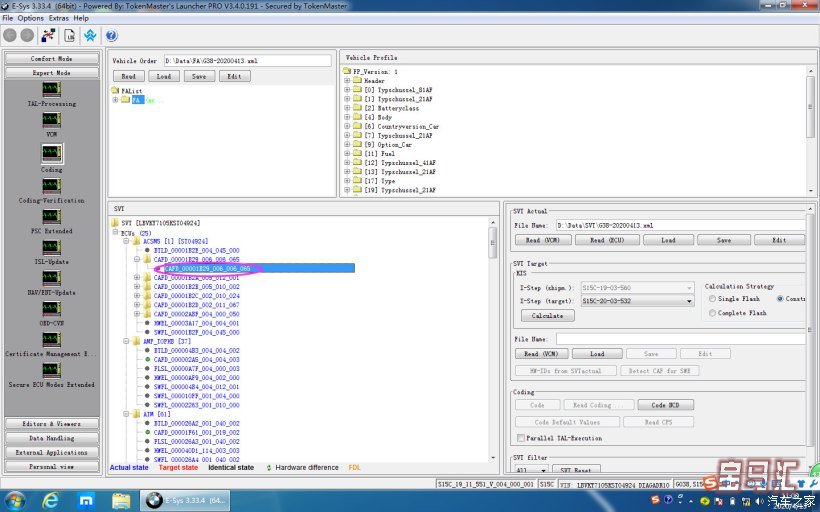Select Single Flash radio button
The height and width of the screenshot is (512, 820).
pyautogui.click(x=712, y=299)
